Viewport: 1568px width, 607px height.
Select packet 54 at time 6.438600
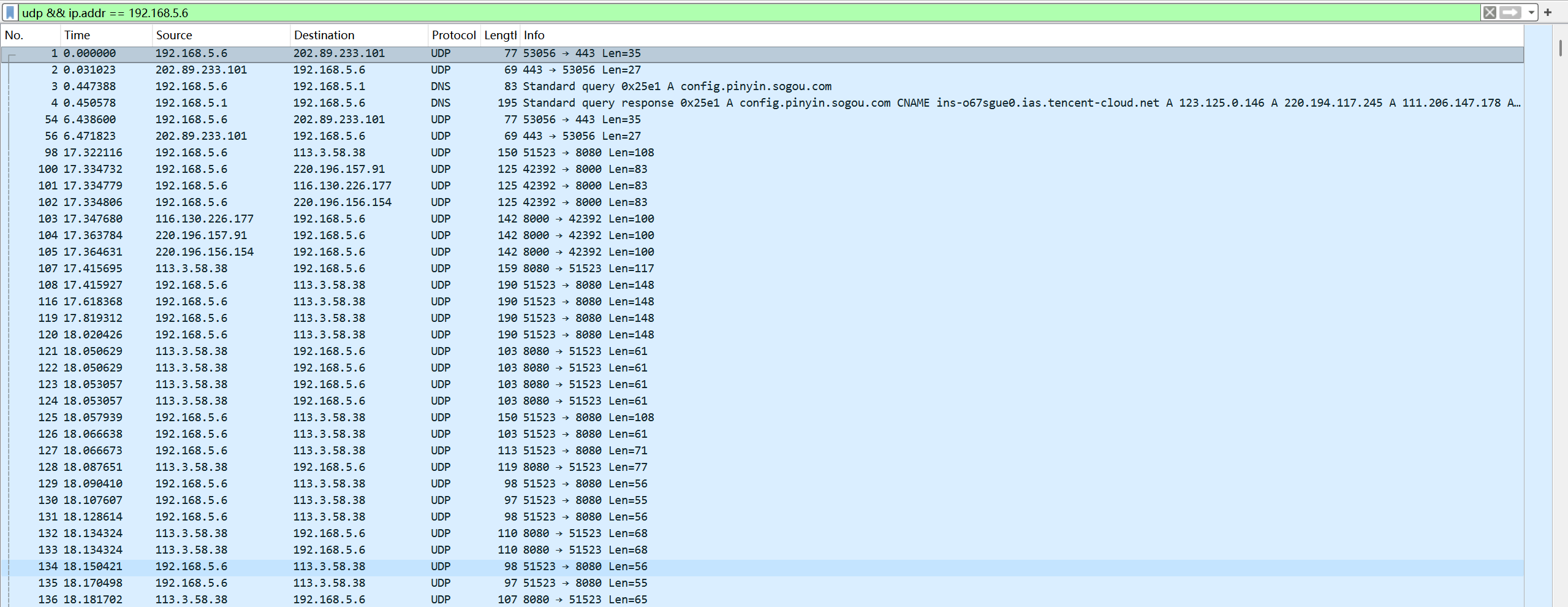coord(762,120)
